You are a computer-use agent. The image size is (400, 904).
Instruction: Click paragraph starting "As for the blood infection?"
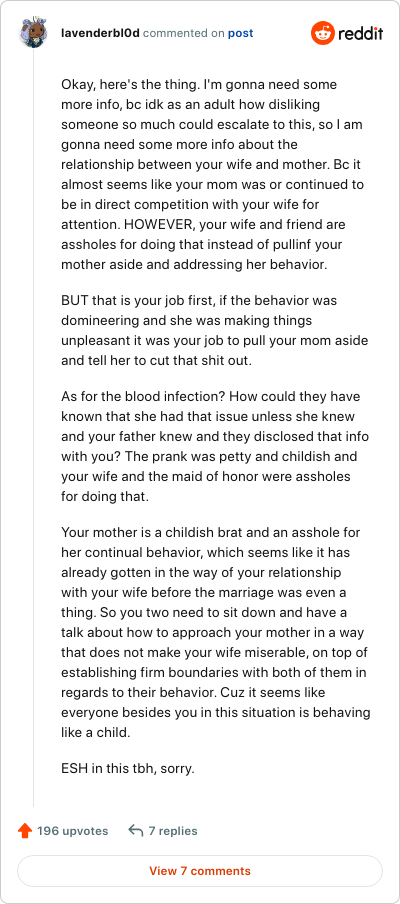(214, 446)
